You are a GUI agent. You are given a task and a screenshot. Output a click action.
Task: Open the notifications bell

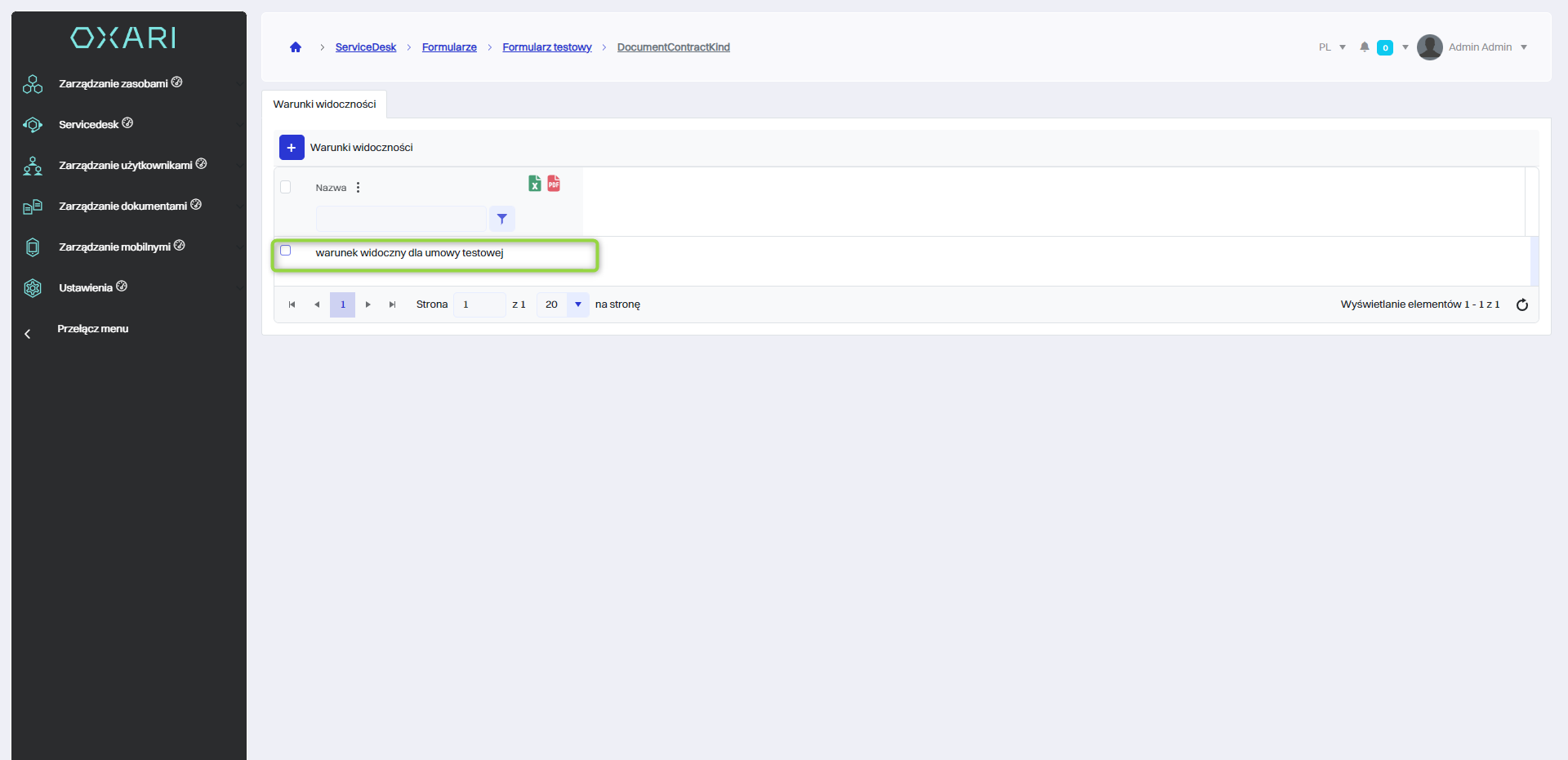1364,47
